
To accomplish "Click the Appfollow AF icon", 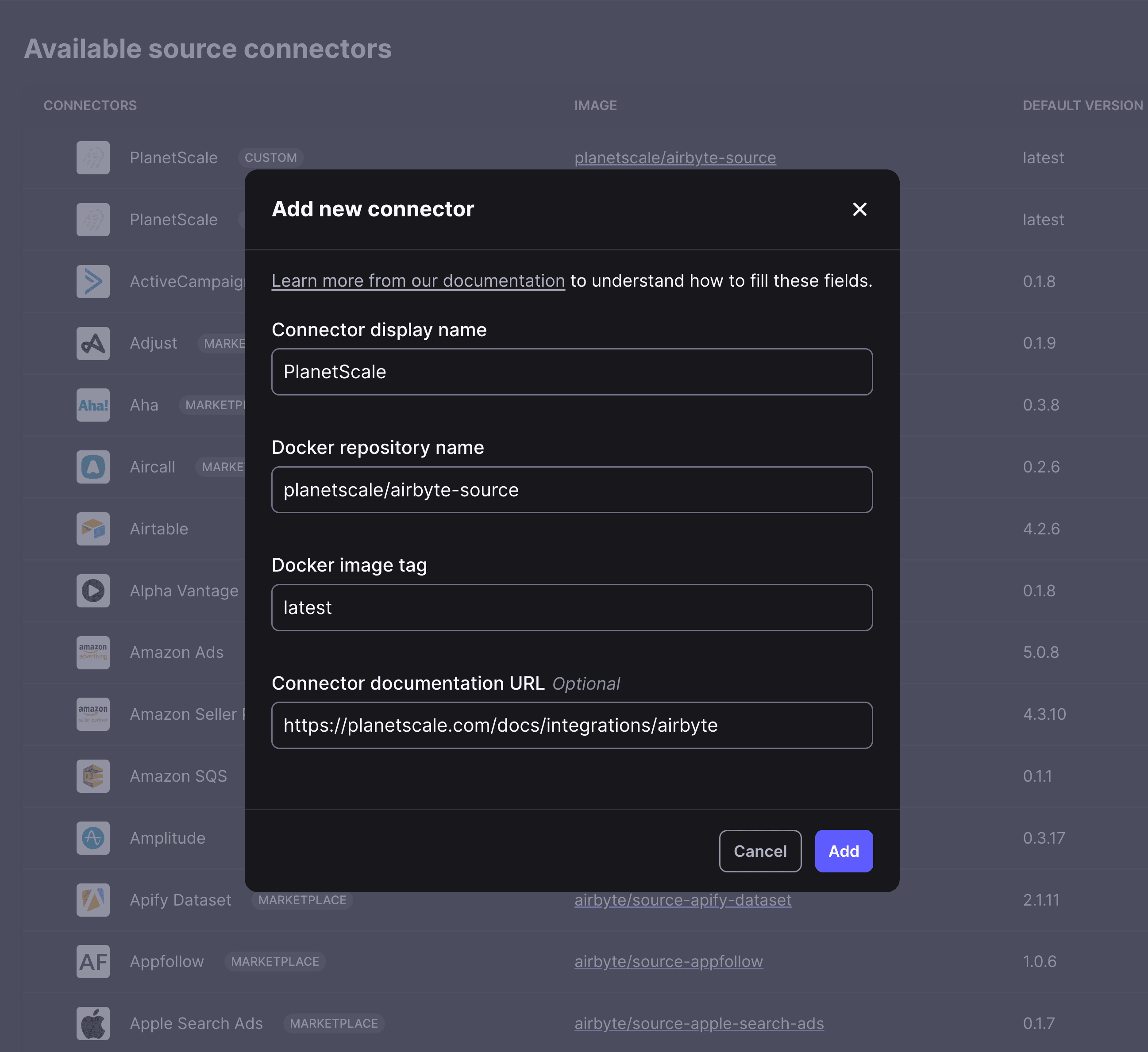I will 93,961.
